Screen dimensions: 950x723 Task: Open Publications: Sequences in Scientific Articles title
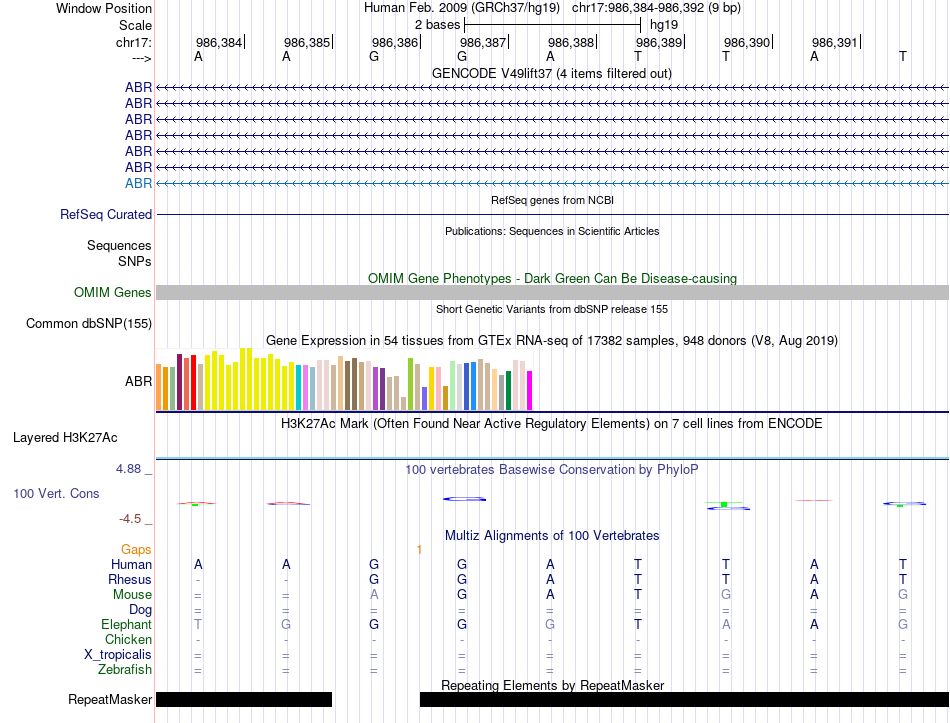[x=552, y=231]
